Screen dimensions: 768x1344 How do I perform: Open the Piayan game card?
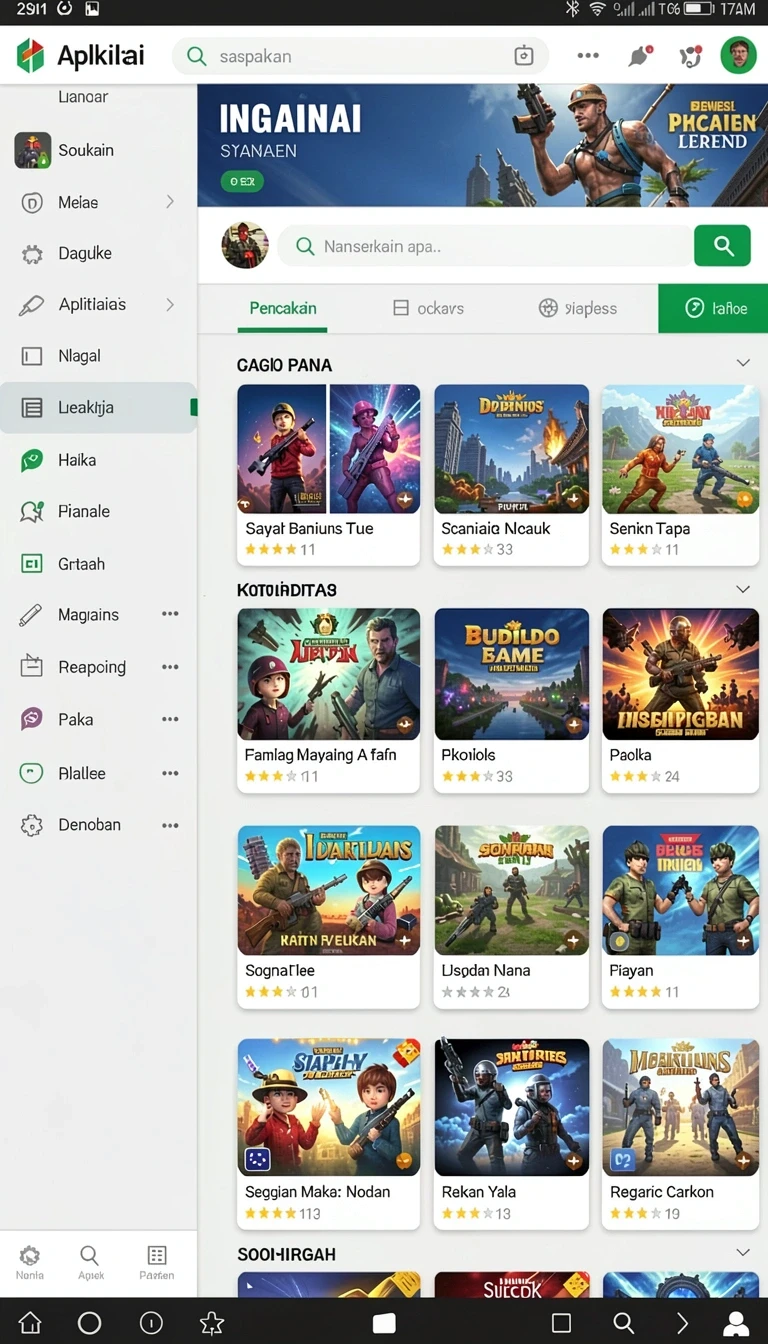pos(680,916)
